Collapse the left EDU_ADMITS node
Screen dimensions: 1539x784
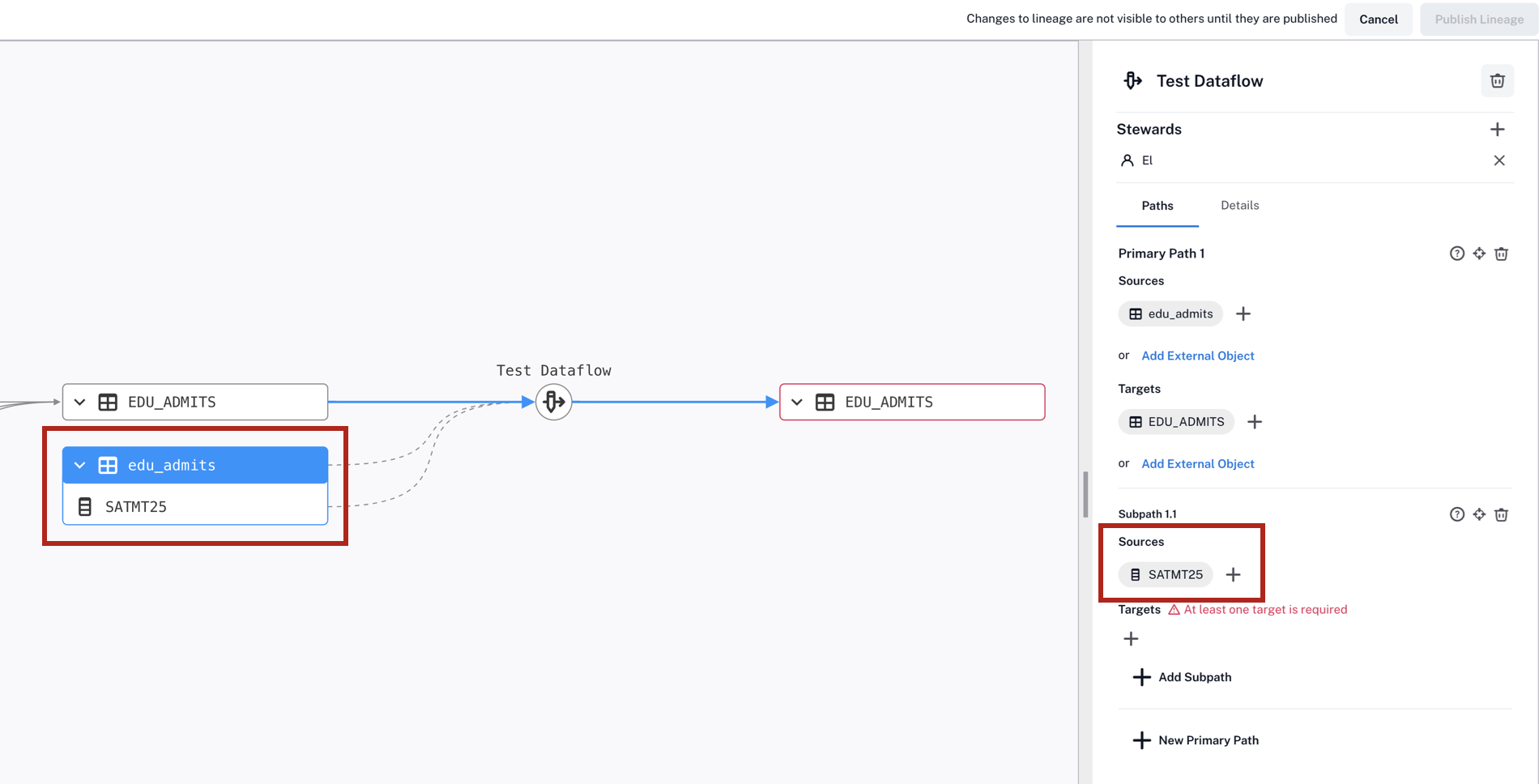79,402
